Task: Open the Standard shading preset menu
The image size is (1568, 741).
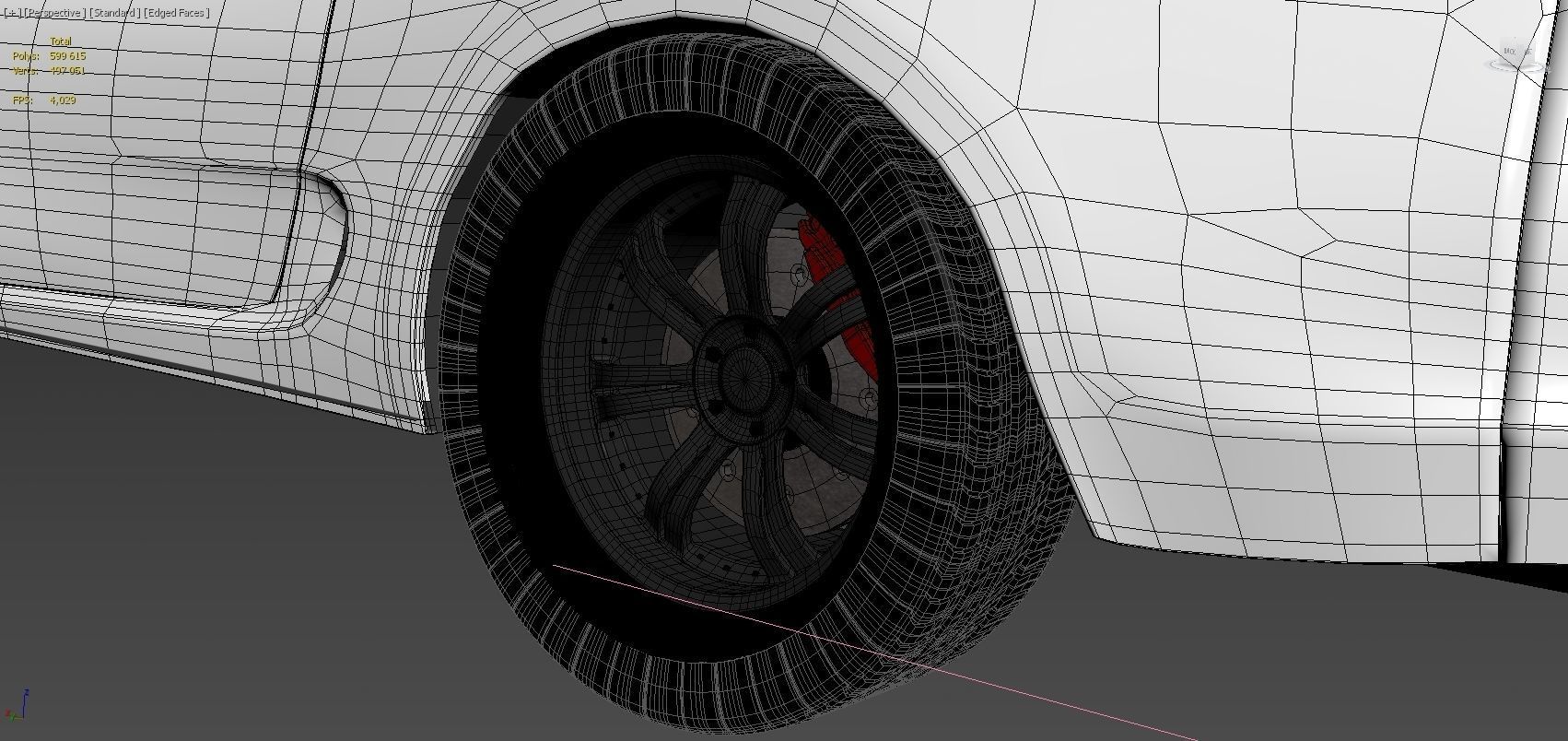Action: pos(115,13)
